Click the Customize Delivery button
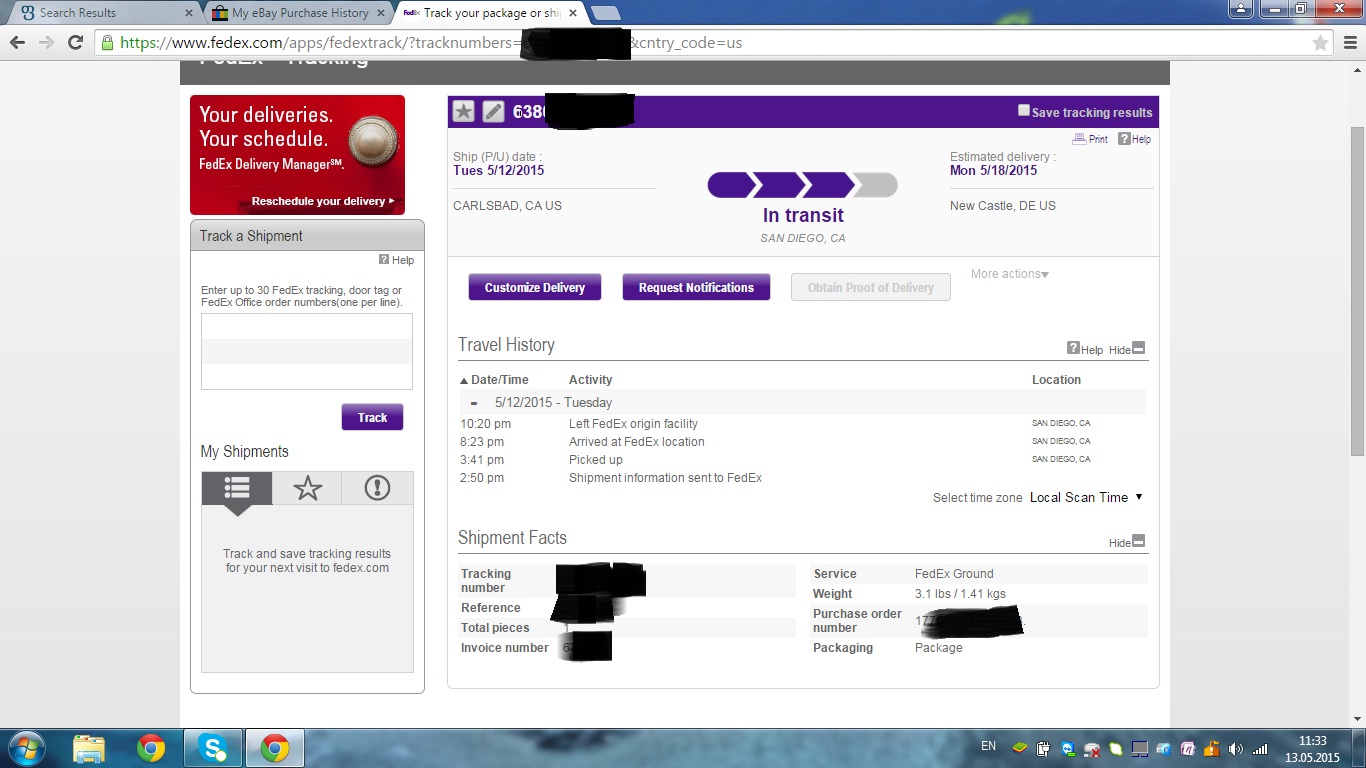The image size is (1366, 768). [x=534, y=287]
